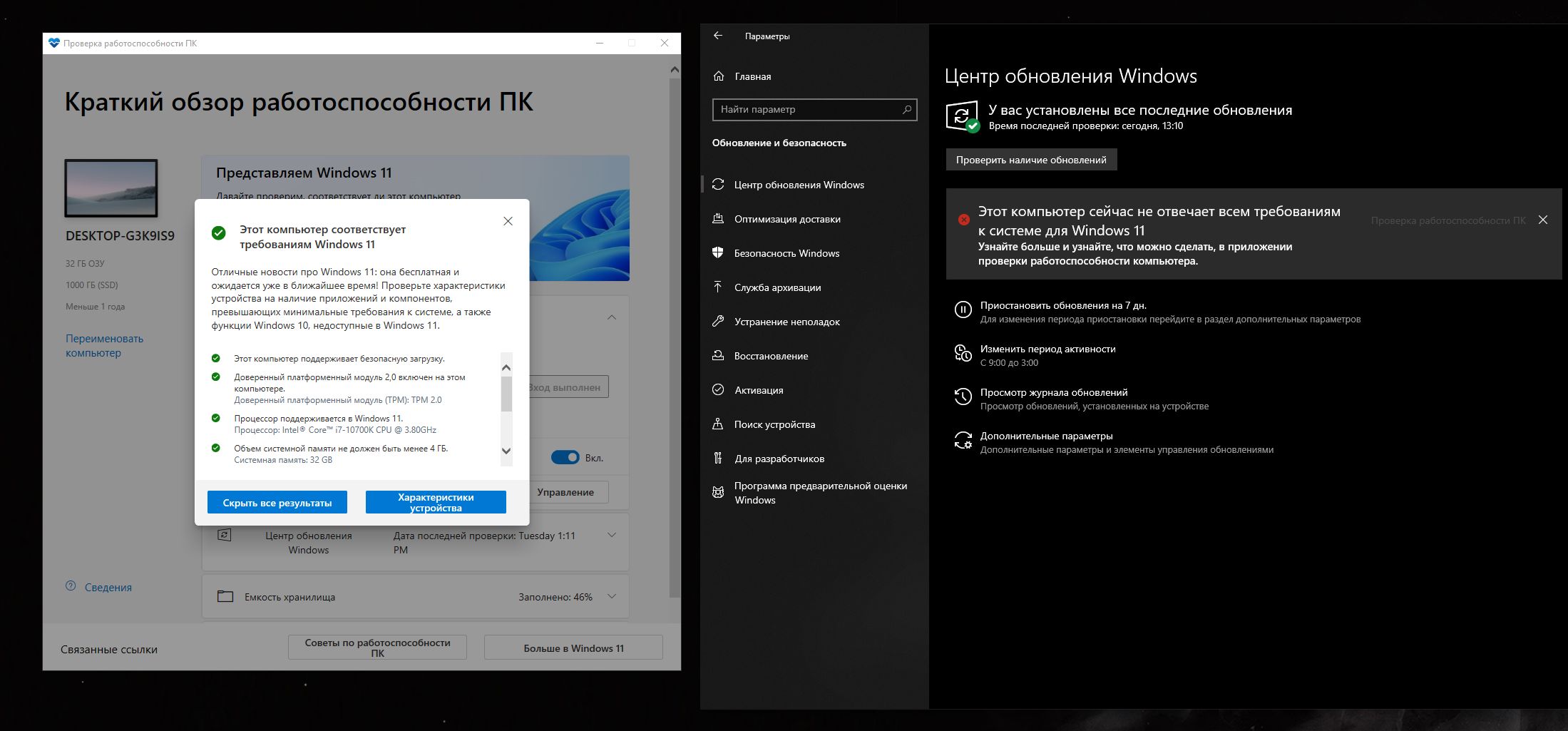Click the folder icon beside Емкость хранилища
1568x731 pixels.
point(225,596)
